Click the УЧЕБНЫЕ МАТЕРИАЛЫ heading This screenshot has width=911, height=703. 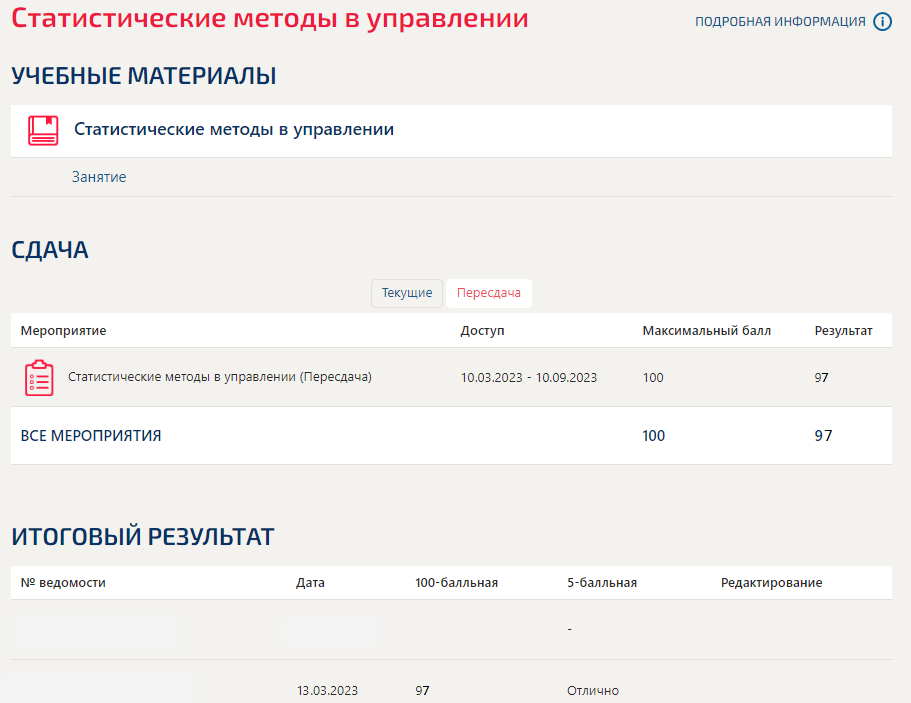coord(144,76)
